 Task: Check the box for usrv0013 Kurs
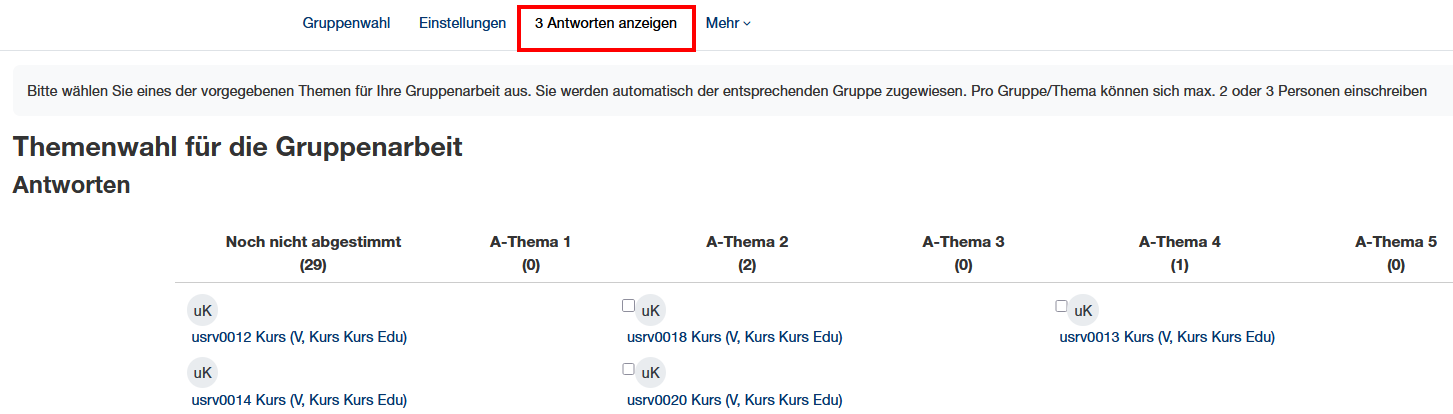coord(1061,306)
